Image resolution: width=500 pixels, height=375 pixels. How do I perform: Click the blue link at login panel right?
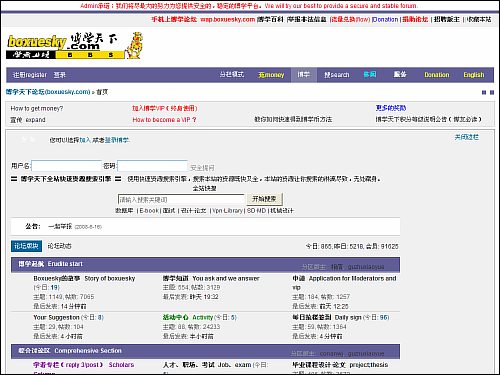pyautogui.click(x=467, y=137)
